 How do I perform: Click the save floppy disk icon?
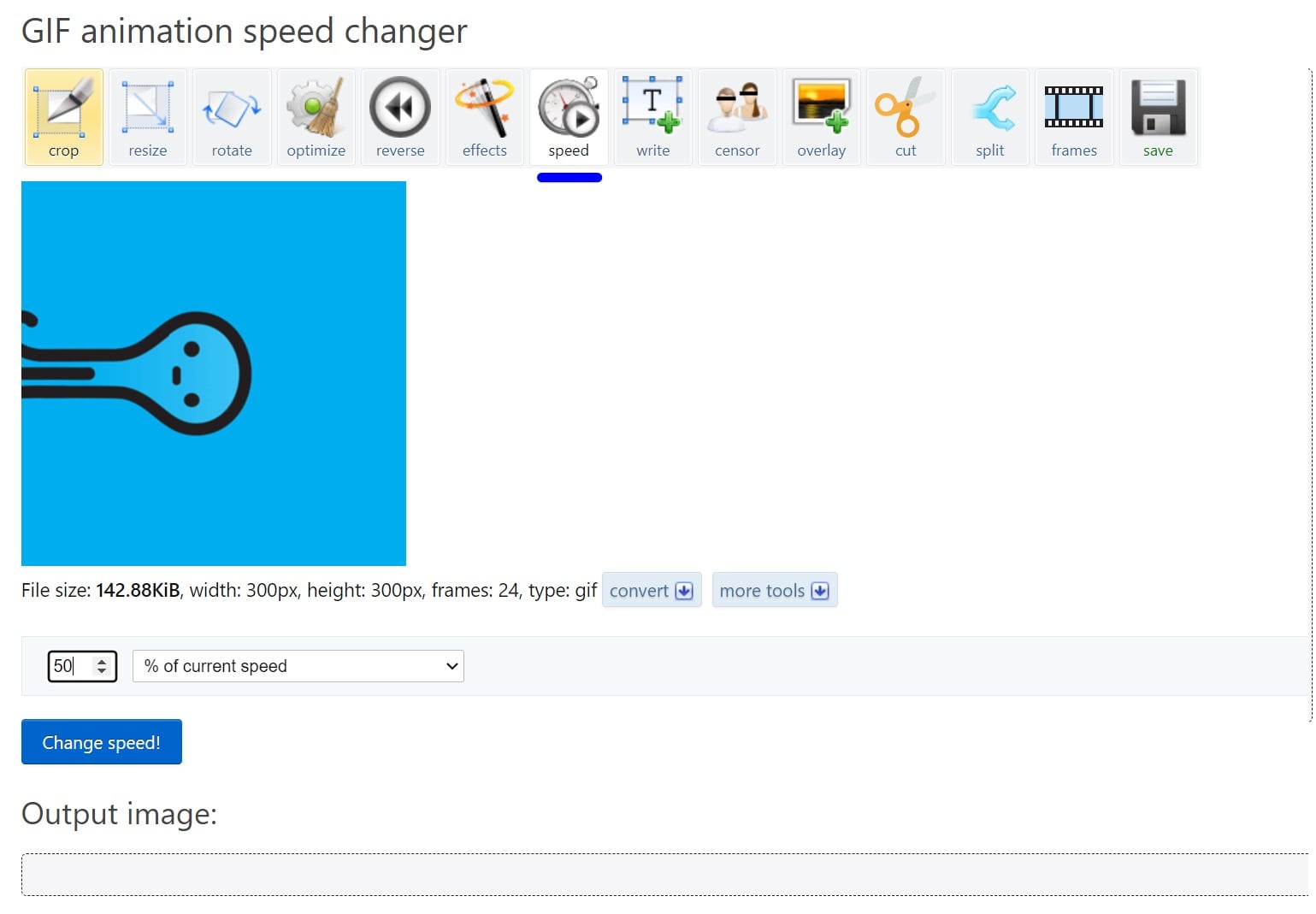[x=1158, y=108]
